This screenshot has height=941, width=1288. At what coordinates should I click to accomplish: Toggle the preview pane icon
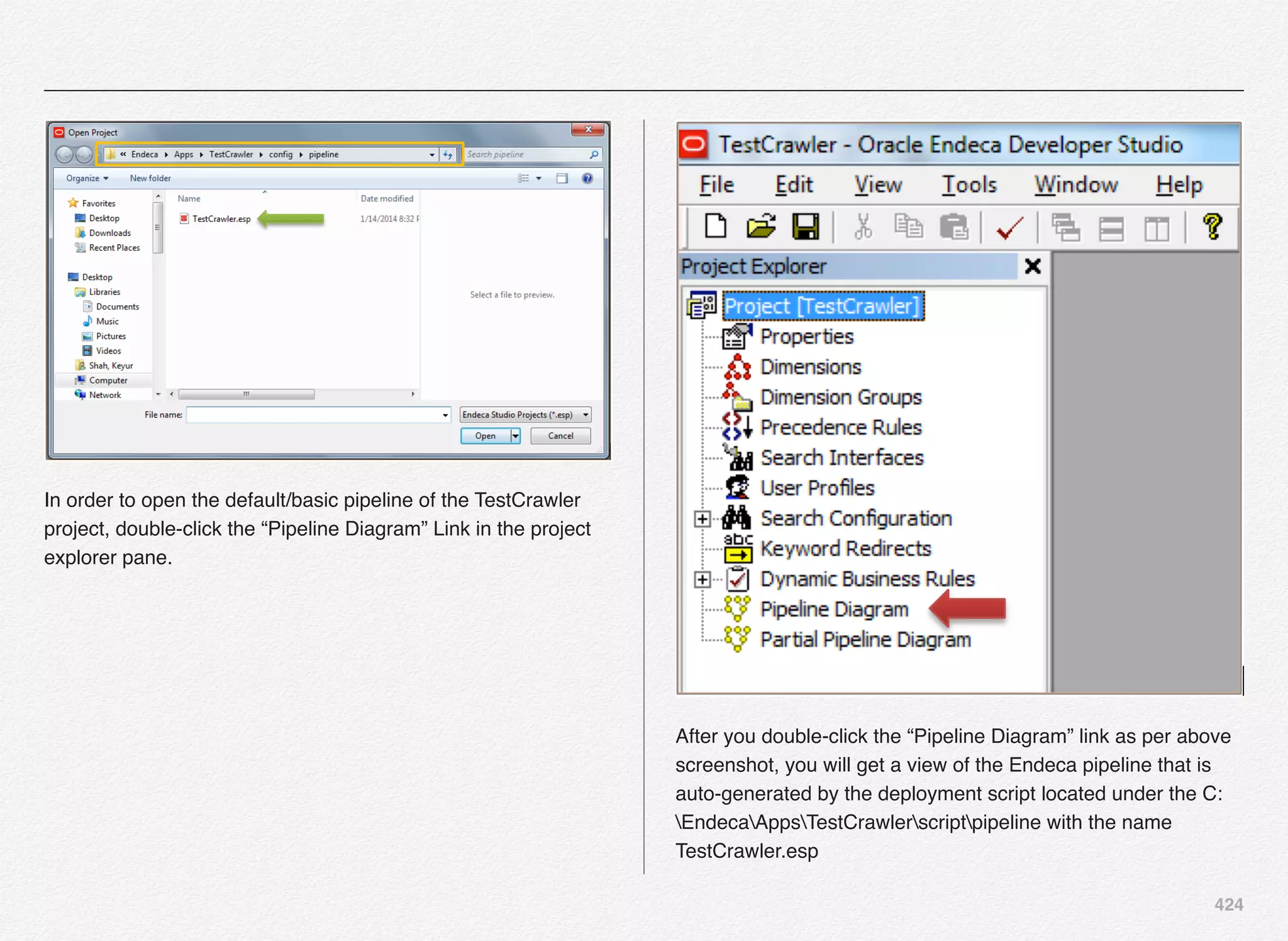click(562, 178)
